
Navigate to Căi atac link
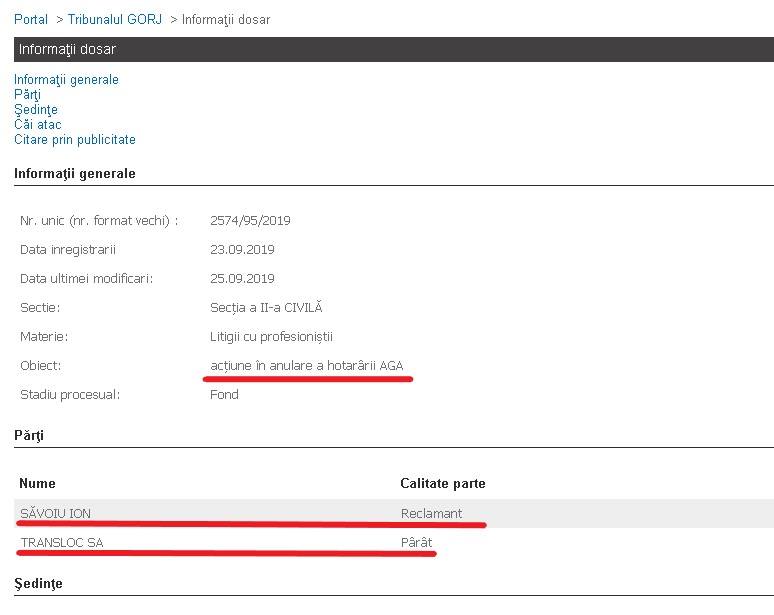(x=38, y=125)
